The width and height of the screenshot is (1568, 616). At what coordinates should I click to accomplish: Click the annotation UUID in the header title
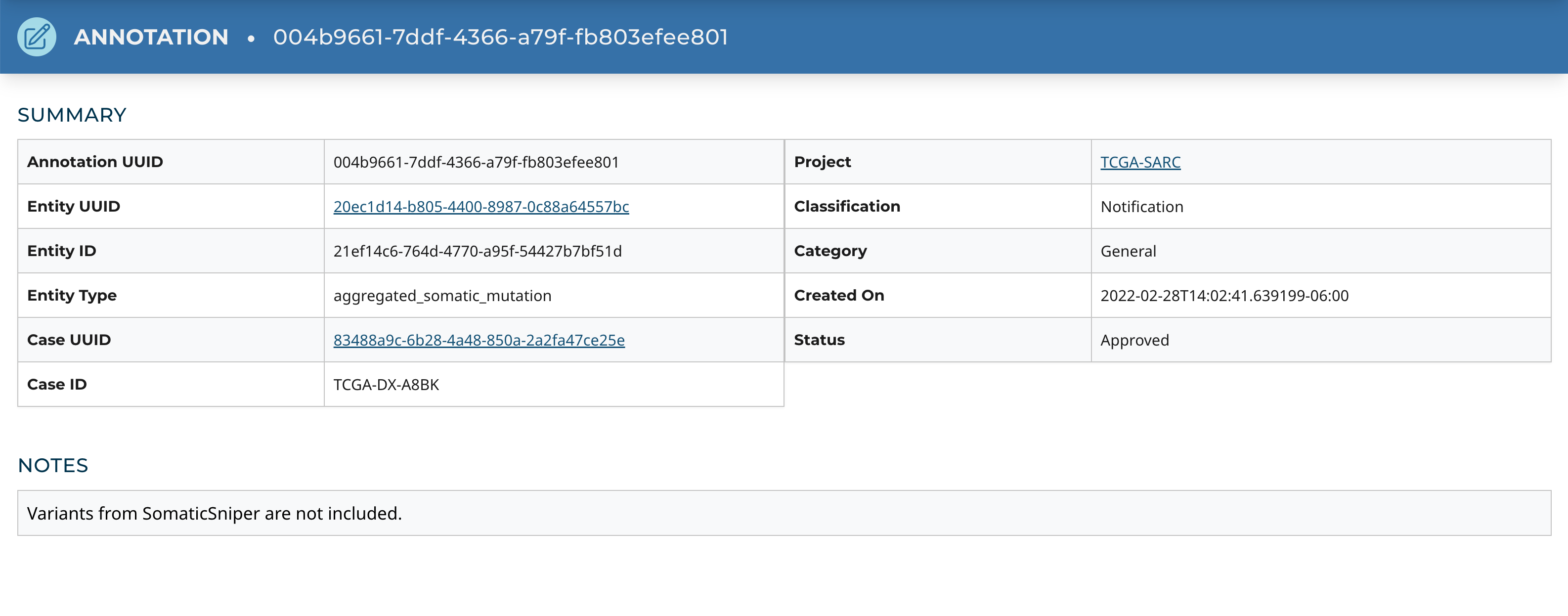(x=500, y=37)
